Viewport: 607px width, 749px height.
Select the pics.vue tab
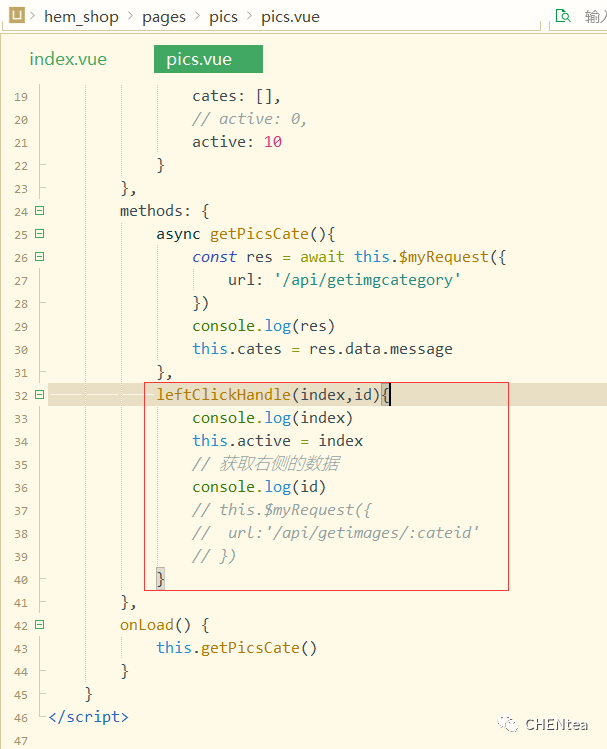(208, 59)
